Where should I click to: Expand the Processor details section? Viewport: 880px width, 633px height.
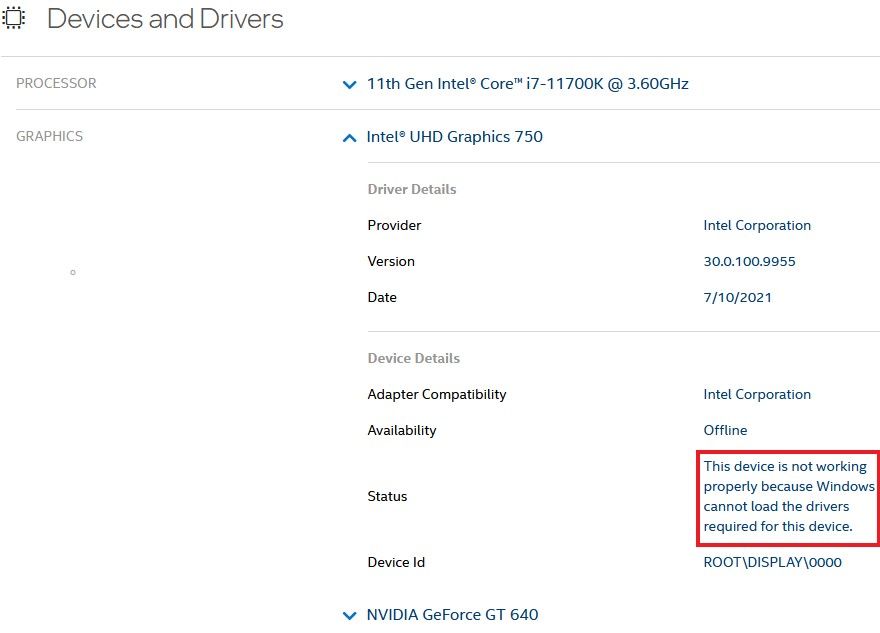[x=349, y=85]
